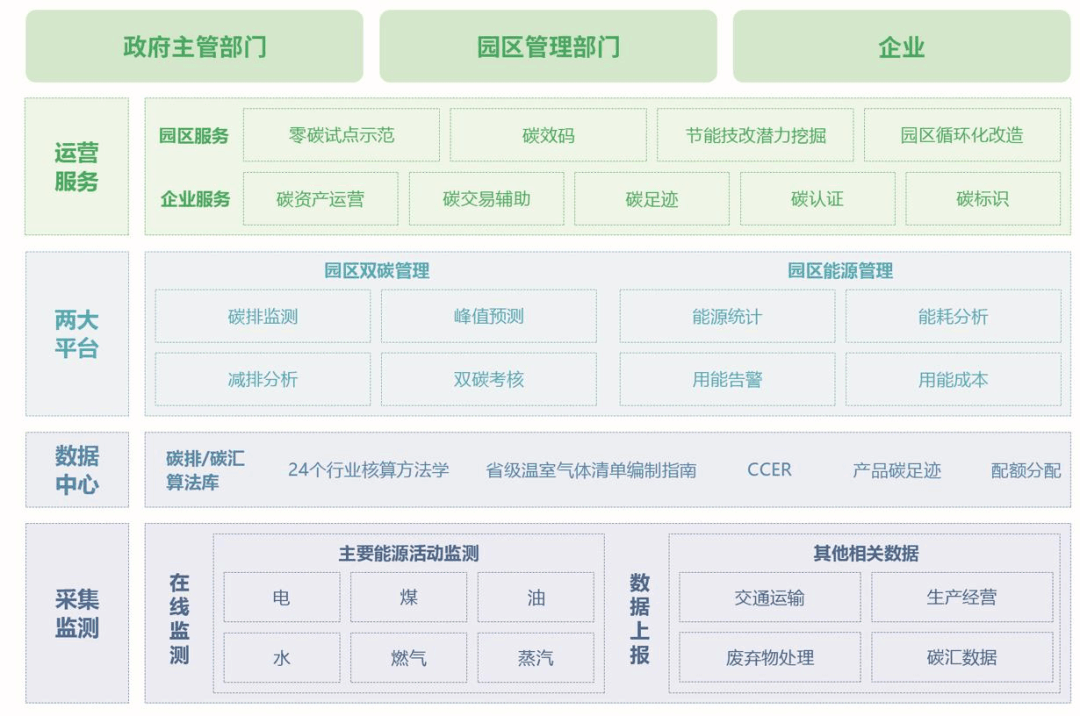
Task: Select the 峰值预测 box
Action: [488, 316]
